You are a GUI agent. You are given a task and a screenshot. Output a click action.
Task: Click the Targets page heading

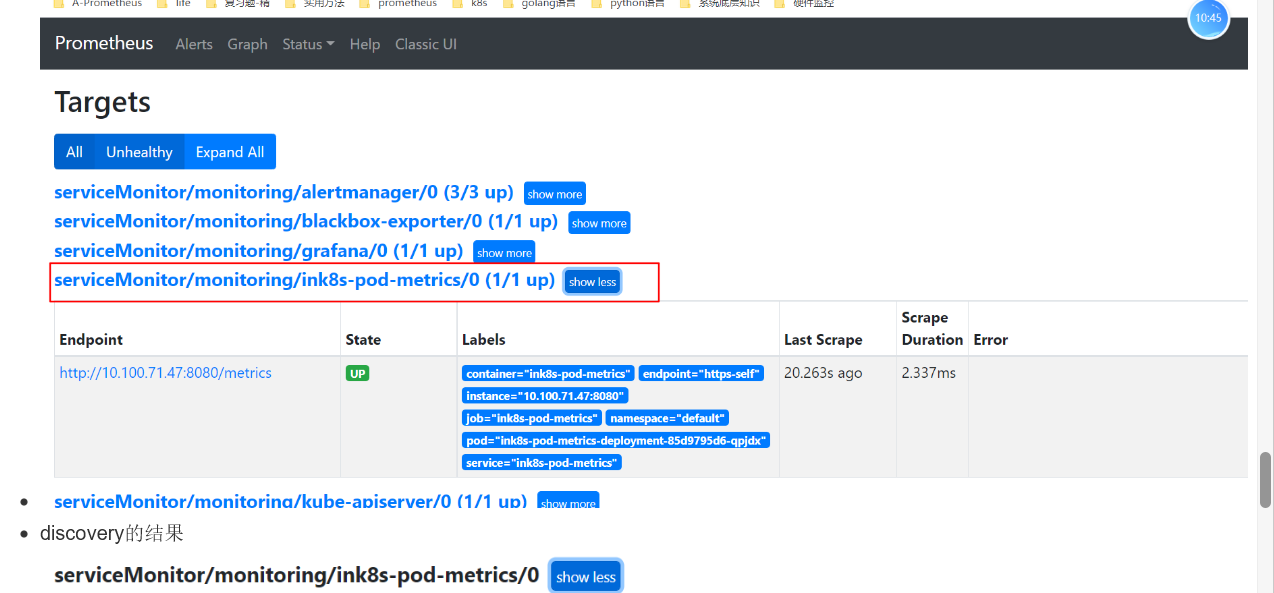[x=102, y=102]
